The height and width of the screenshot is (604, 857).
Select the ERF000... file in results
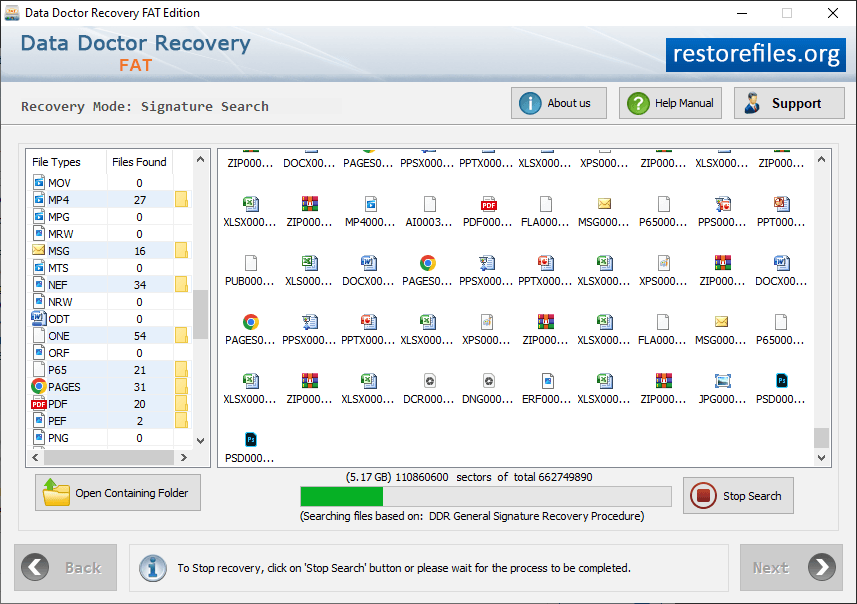(x=547, y=389)
